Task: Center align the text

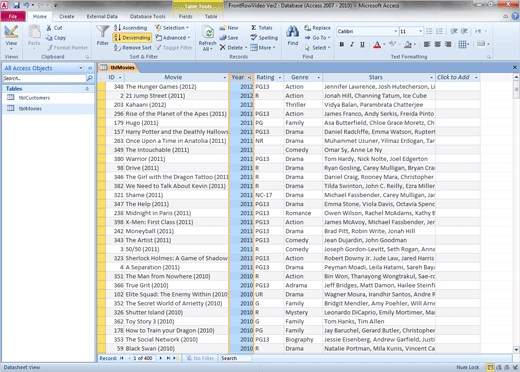Action: [438, 44]
